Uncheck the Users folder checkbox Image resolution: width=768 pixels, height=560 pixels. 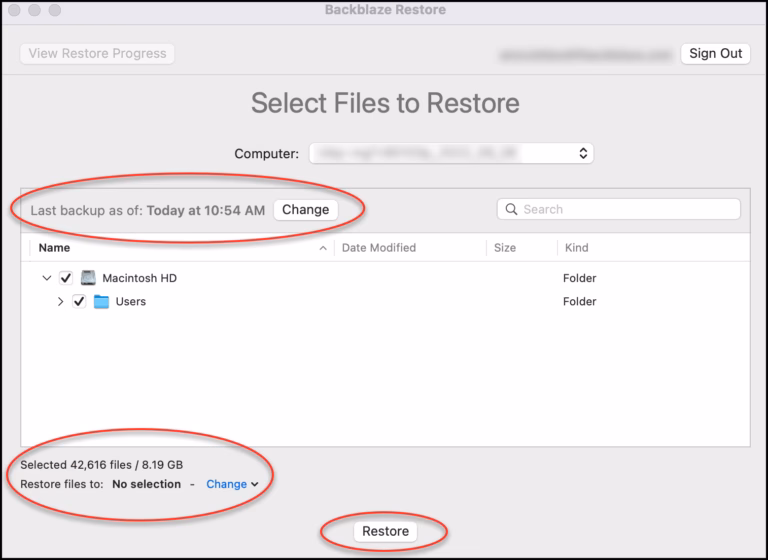tap(79, 301)
